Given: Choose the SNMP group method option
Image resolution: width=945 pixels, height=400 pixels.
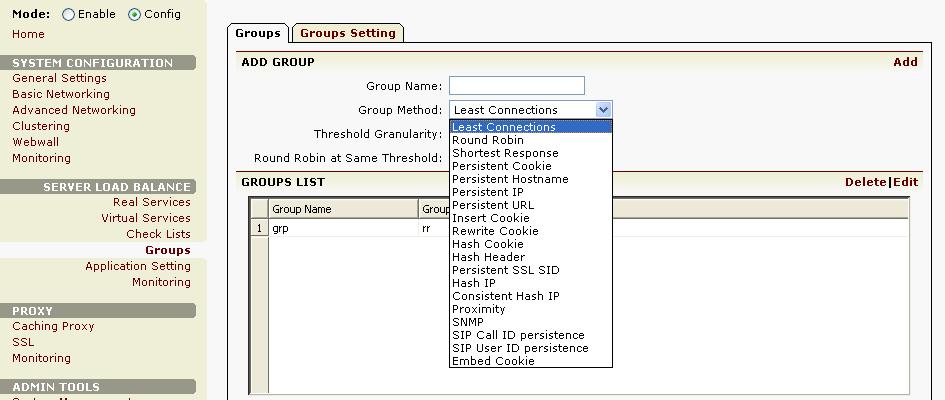Looking at the screenshot, I should 467,322.
